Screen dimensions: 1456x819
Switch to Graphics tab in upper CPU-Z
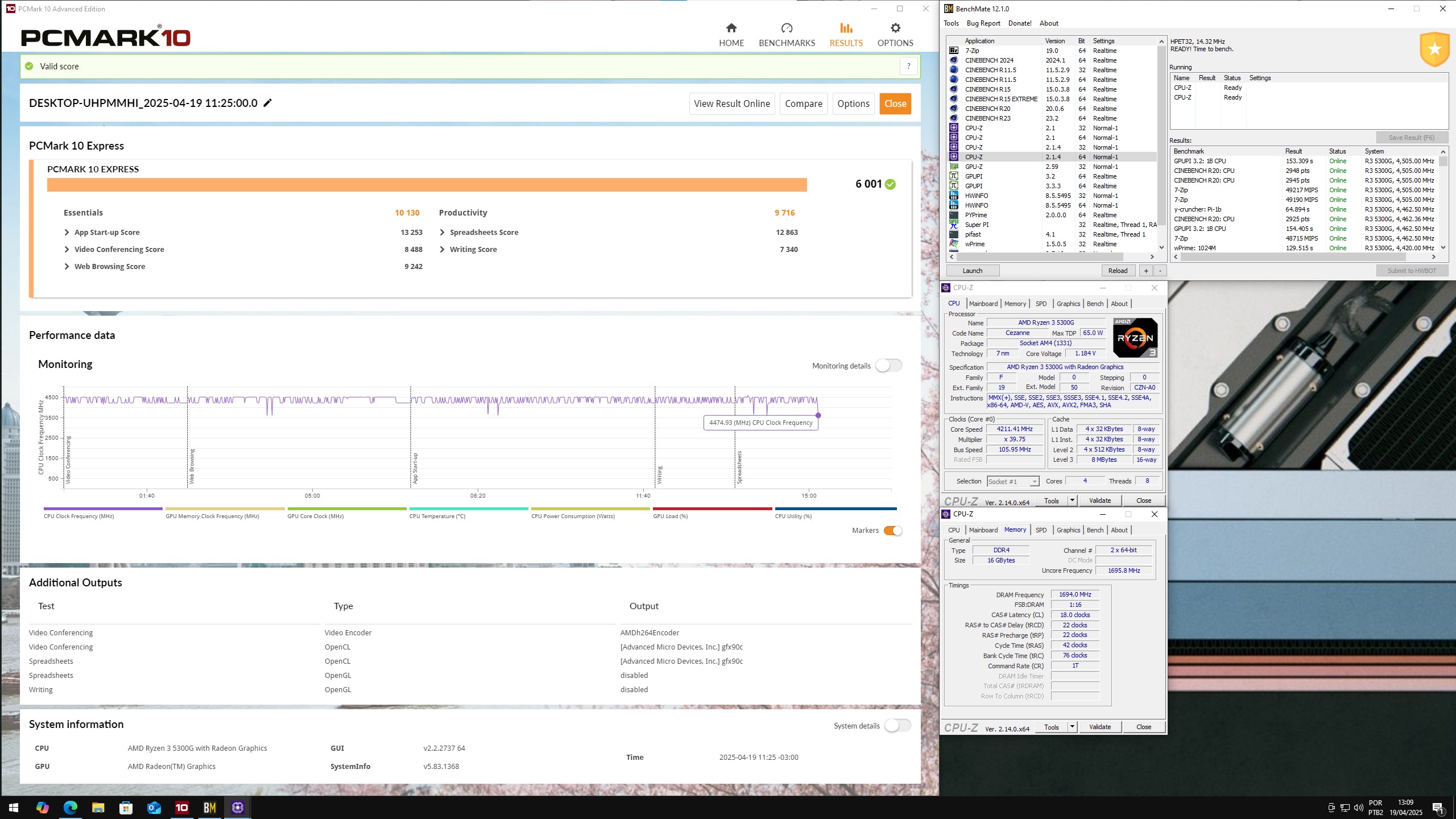pos(1068,304)
